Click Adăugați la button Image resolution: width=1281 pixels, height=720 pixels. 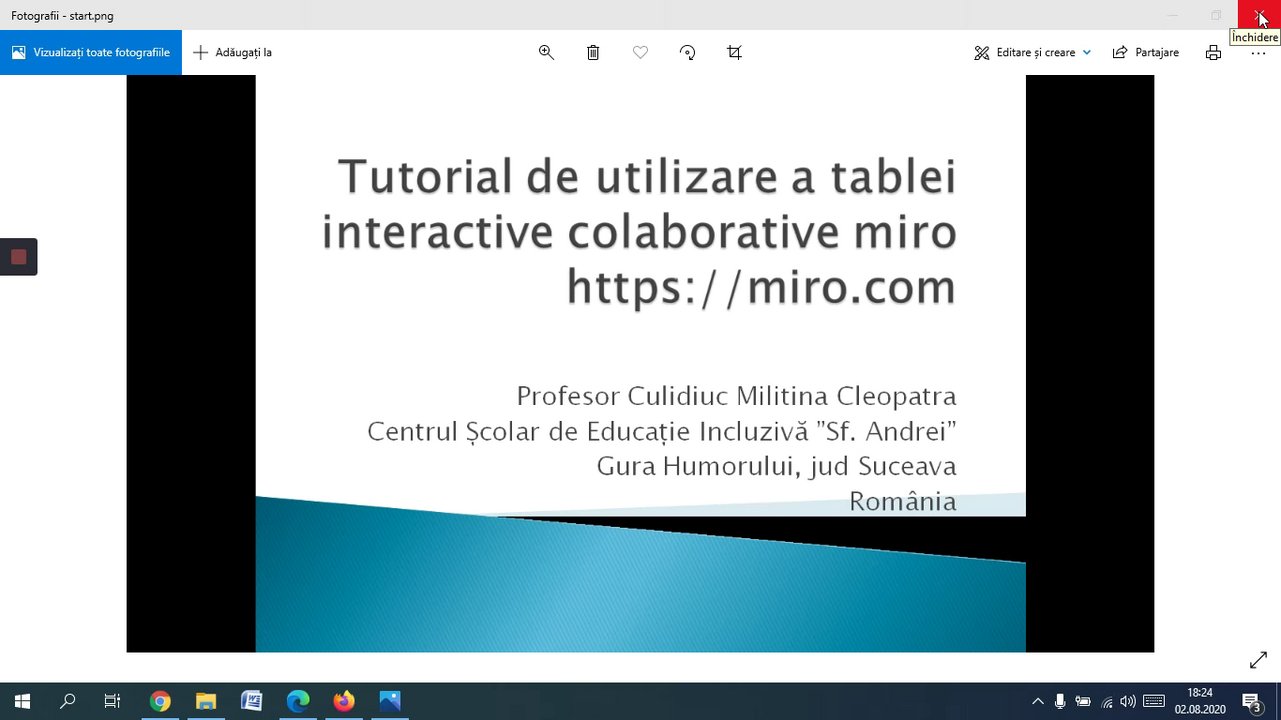tap(232, 52)
